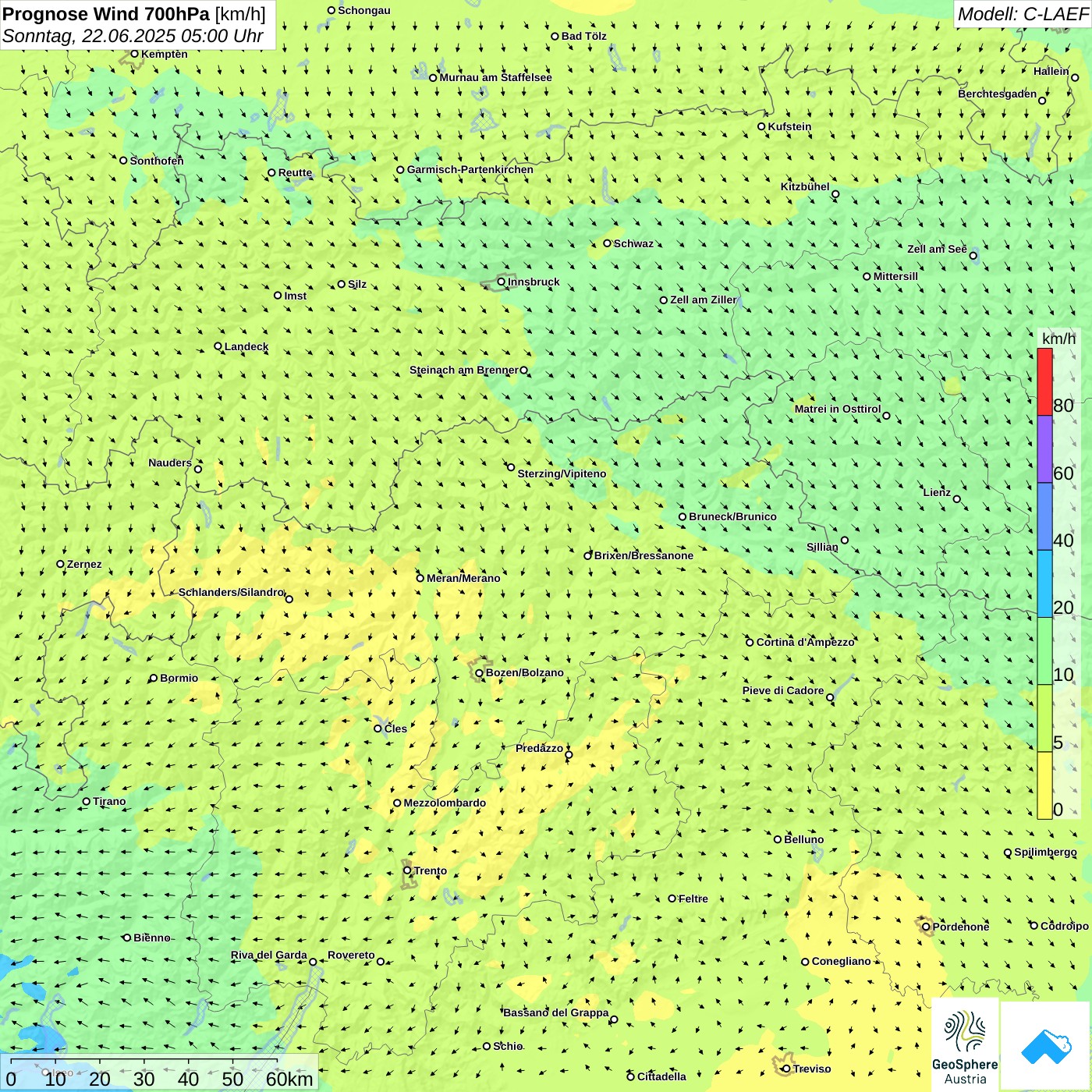Click the 'Schwaz' label

click(x=633, y=243)
